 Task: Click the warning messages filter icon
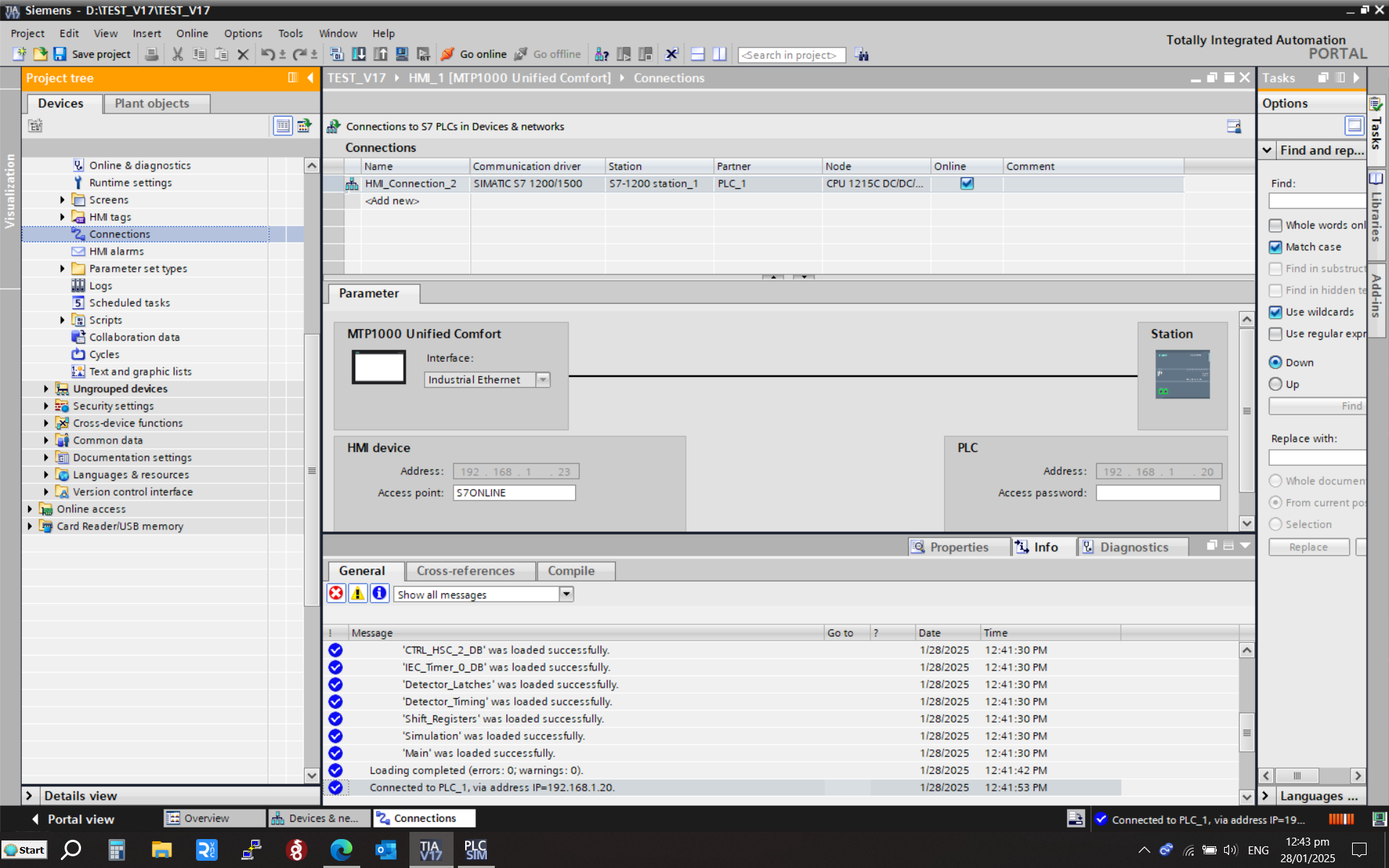pos(357,594)
